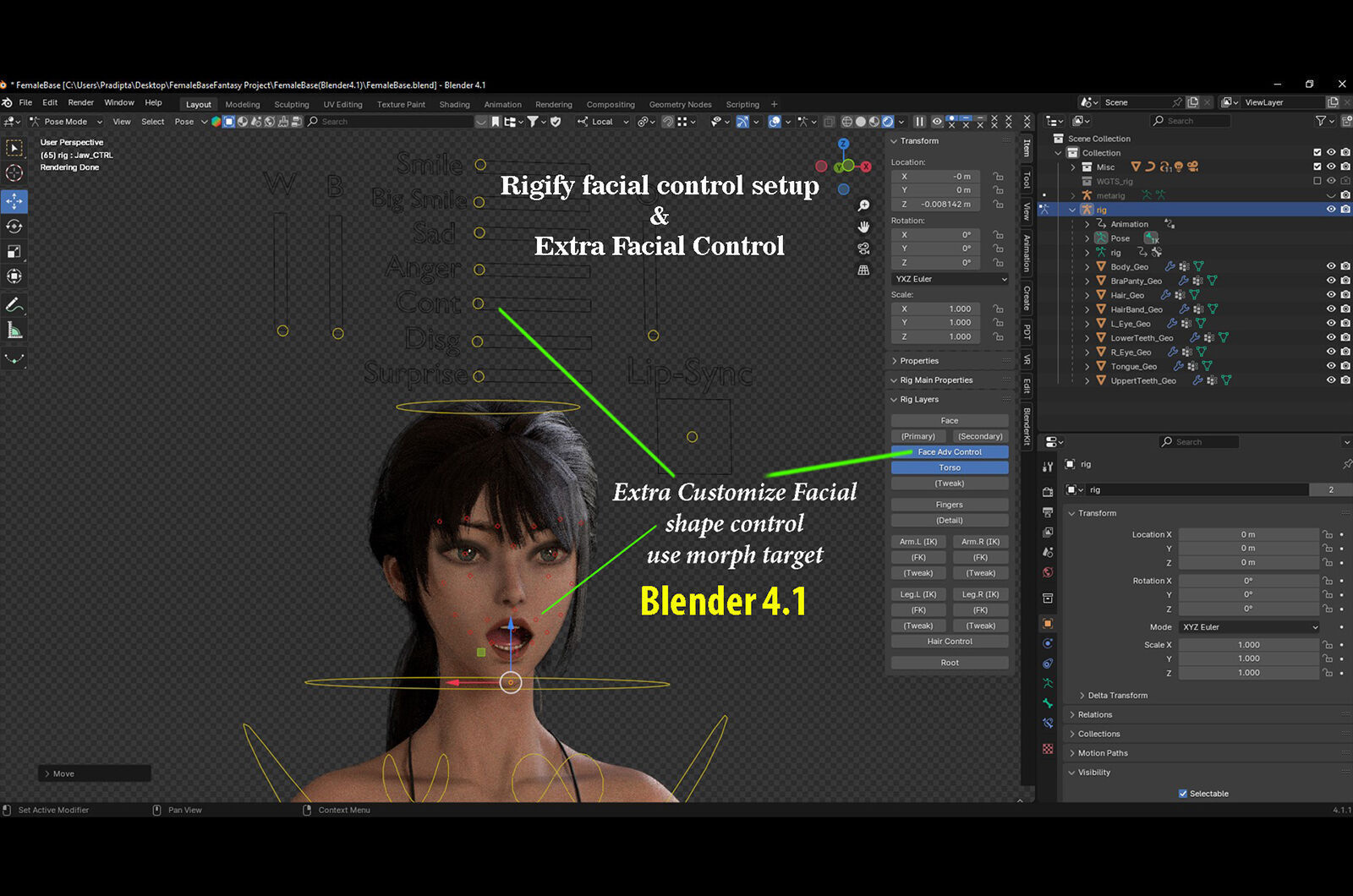Open the Local transform orientation dropdown

pos(603,122)
